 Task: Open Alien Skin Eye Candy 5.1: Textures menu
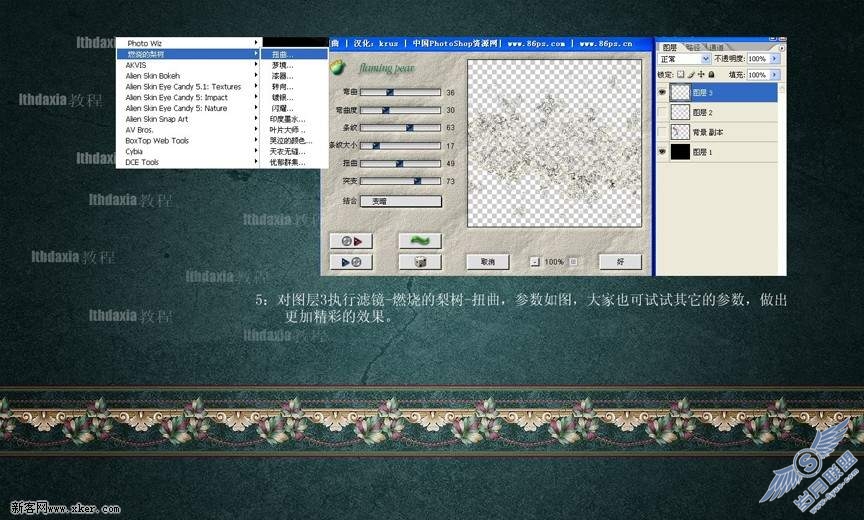(x=188, y=86)
